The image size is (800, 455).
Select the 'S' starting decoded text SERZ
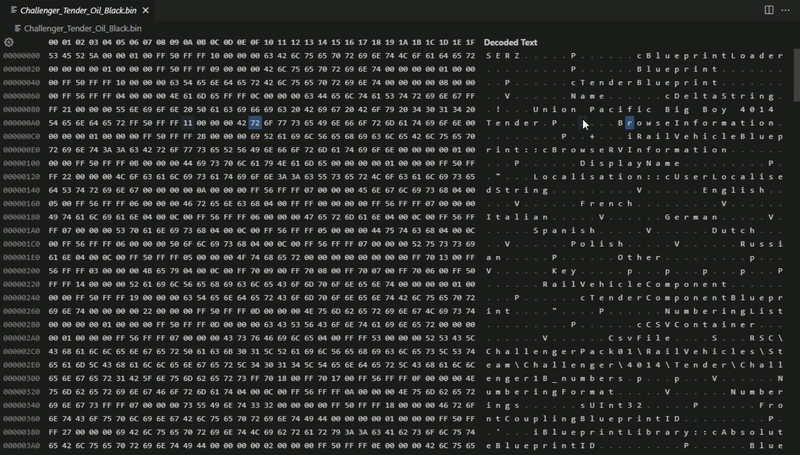(x=489, y=56)
